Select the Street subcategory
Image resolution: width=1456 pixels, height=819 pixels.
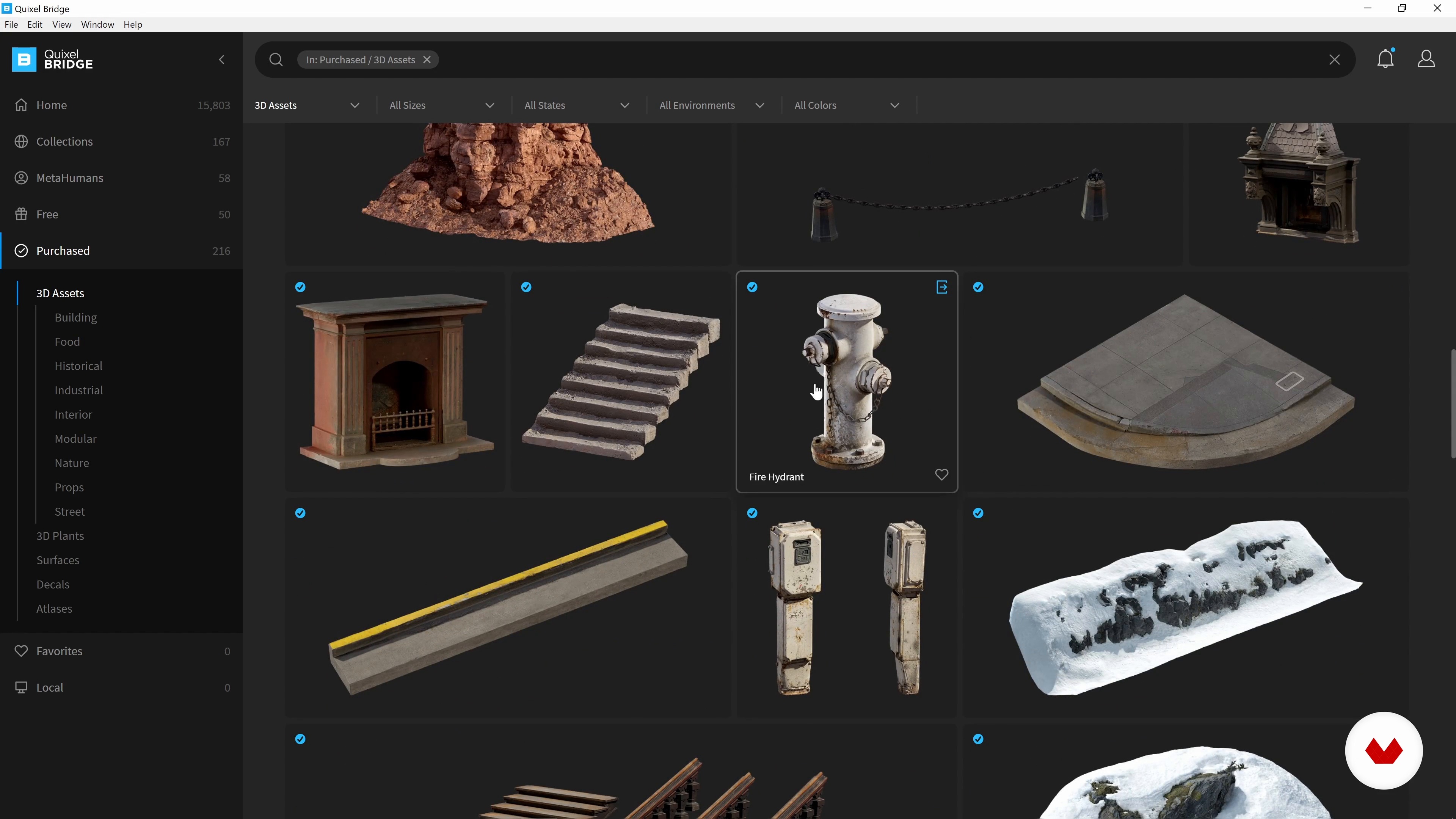[x=69, y=511]
